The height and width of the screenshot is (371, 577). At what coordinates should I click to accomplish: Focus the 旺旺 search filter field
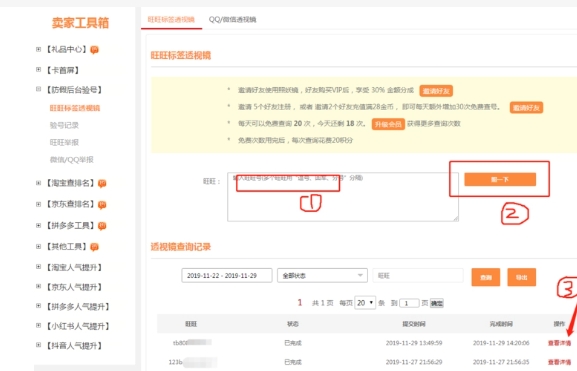(418, 275)
